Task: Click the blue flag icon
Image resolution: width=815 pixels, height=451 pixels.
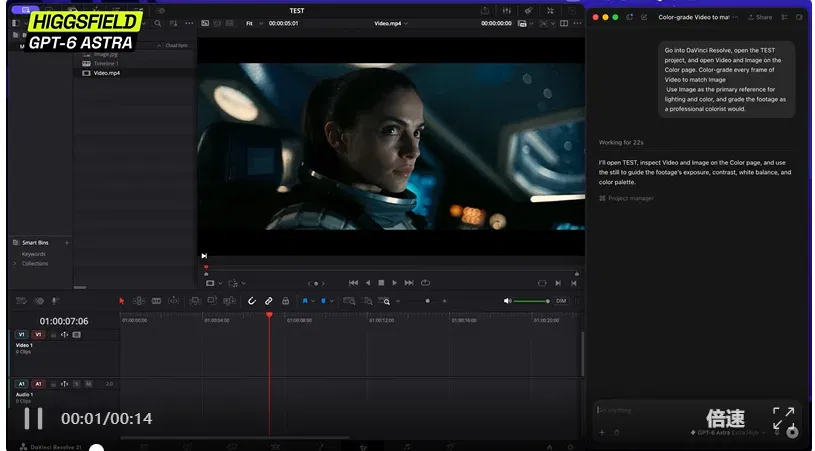Action: click(x=305, y=301)
